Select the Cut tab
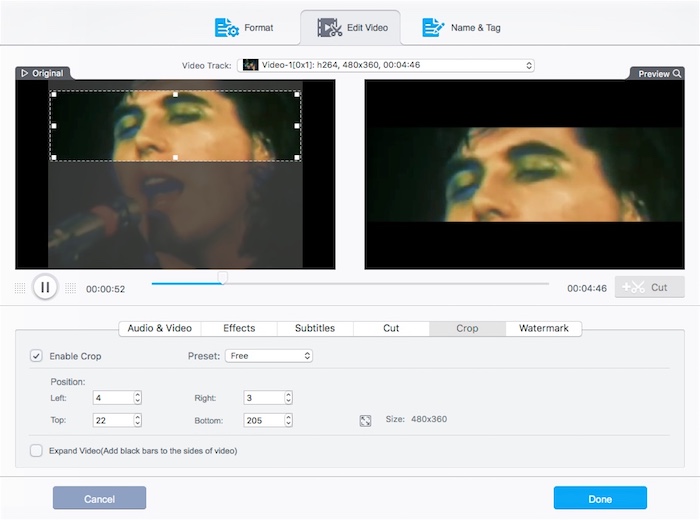The image size is (700, 520). (391, 329)
